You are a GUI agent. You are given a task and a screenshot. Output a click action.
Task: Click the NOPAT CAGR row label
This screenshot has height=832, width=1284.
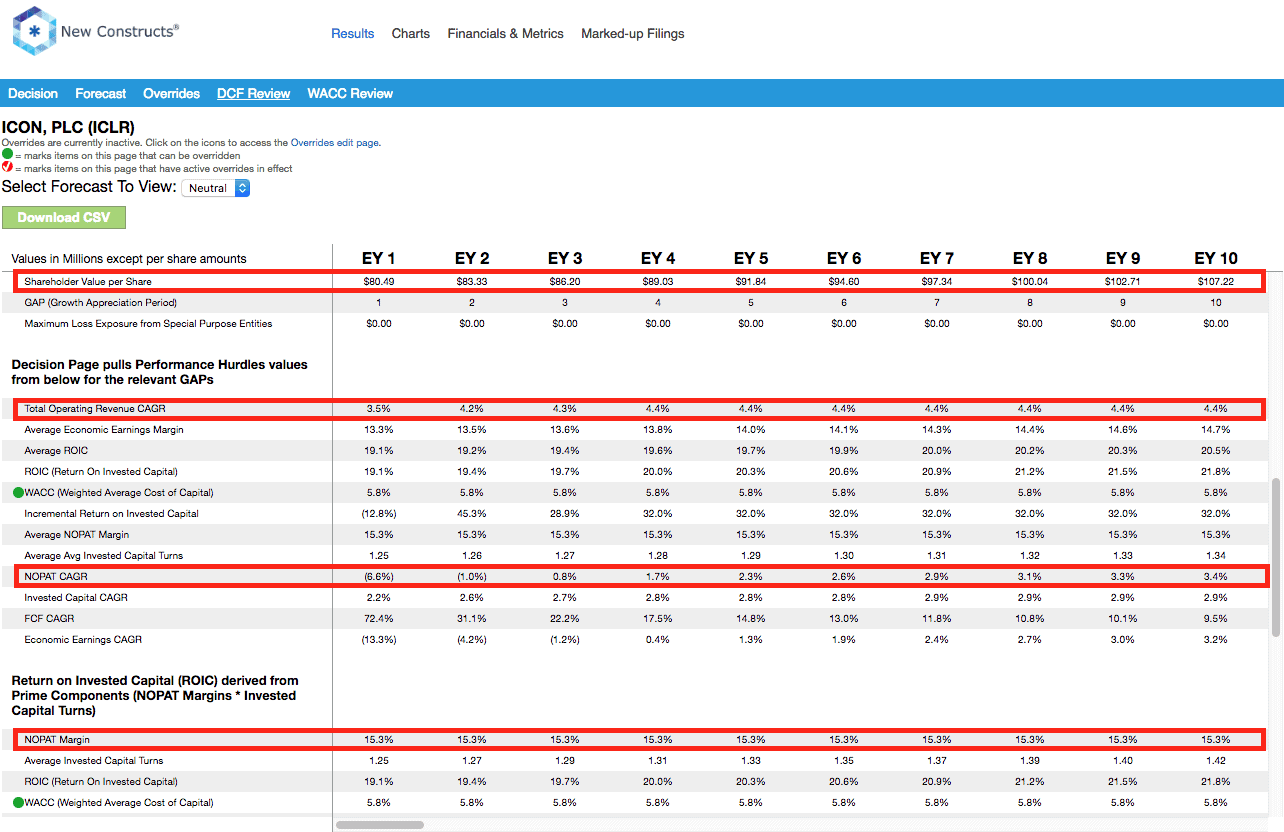coord(56,577)
